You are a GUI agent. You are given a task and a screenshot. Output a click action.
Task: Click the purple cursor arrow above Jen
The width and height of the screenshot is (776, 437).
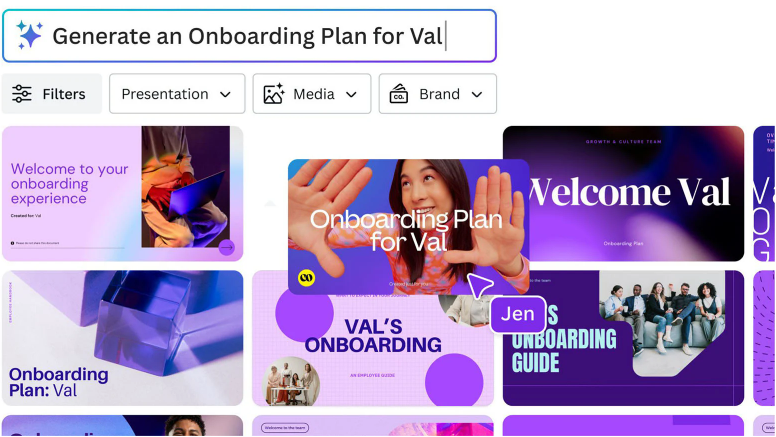click(x=479, y=285)
